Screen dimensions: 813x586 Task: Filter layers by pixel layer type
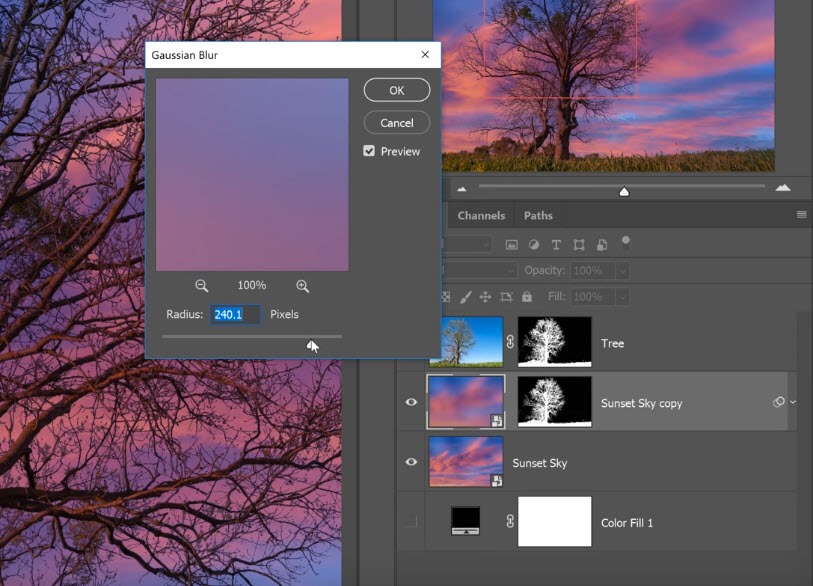pyautogui.click(x=512, y=244)
